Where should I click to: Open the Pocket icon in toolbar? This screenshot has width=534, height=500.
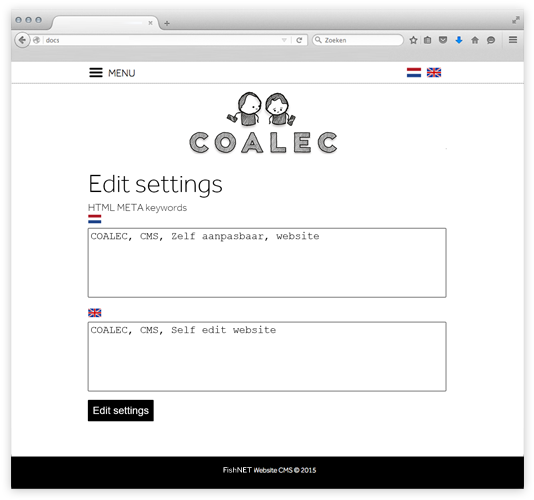coord(443,40)
